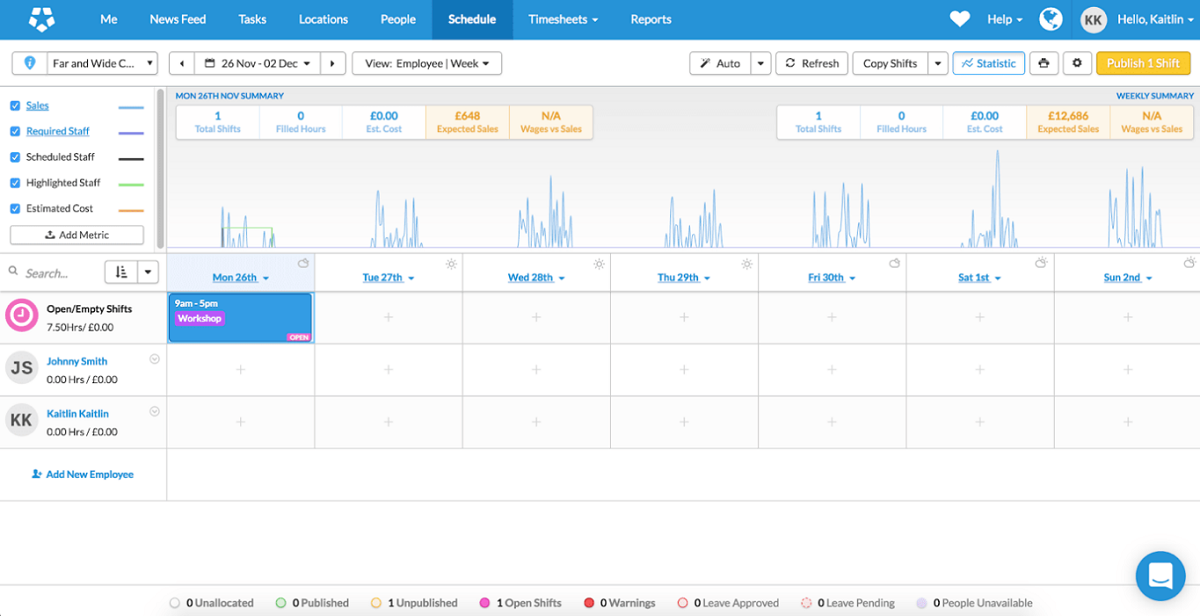Click the settings gear icon next to Statistic
The width and height of the screenshot is (1200, 616).
1078,62
